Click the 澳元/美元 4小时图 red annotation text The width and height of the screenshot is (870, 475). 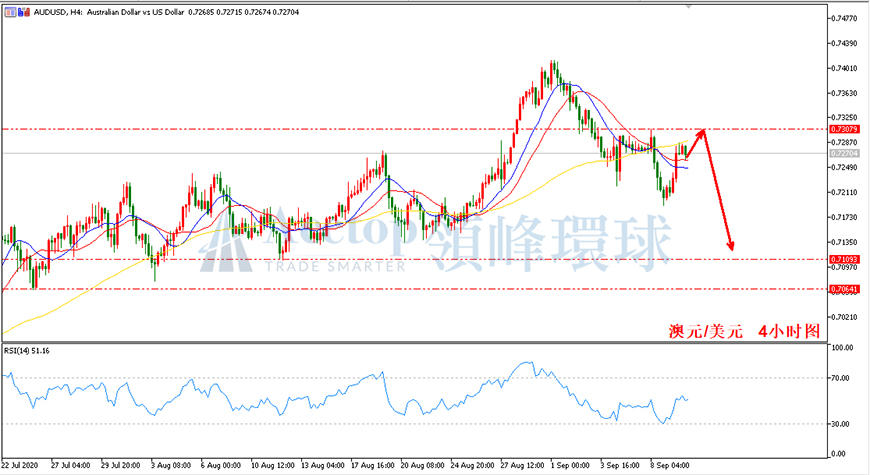click(x=743, y=331)
